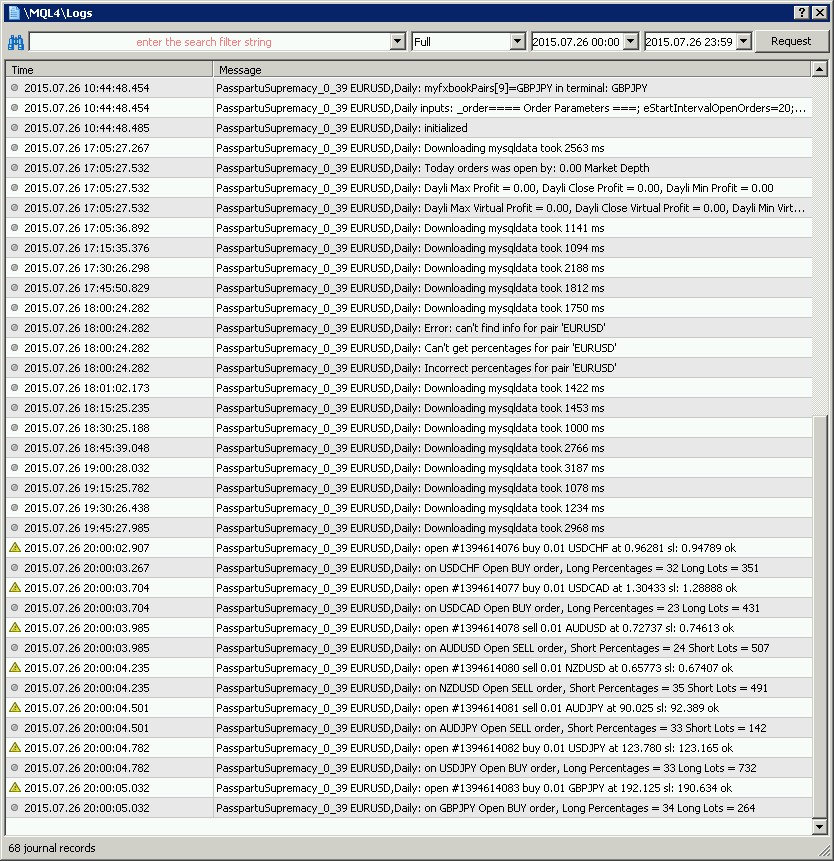
Task: Select the 'open #1394614076 buy 0.01 USDCHF' message
Action: [x=476, y=548]
